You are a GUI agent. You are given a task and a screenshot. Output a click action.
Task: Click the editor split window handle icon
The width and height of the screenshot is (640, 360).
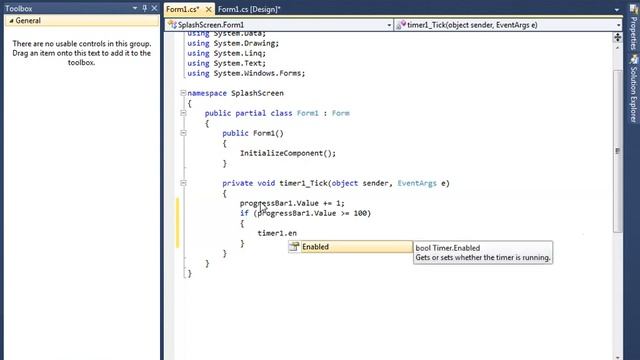(617, 37)
